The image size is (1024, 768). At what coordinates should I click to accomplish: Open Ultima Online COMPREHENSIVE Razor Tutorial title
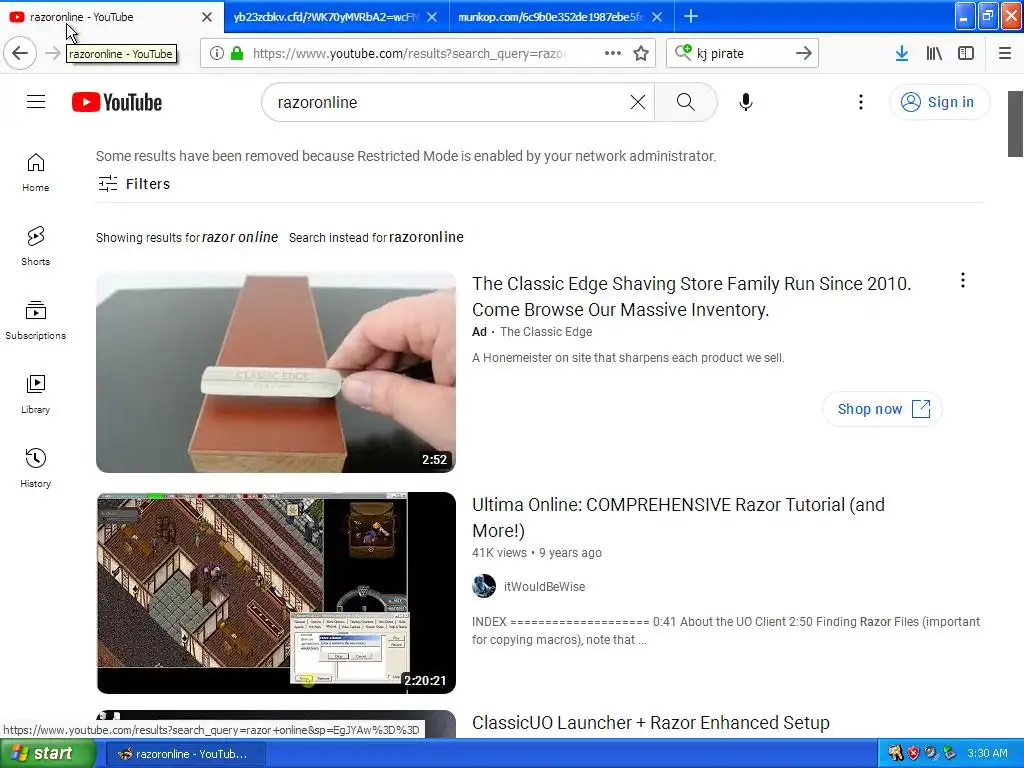coord(678,517)
